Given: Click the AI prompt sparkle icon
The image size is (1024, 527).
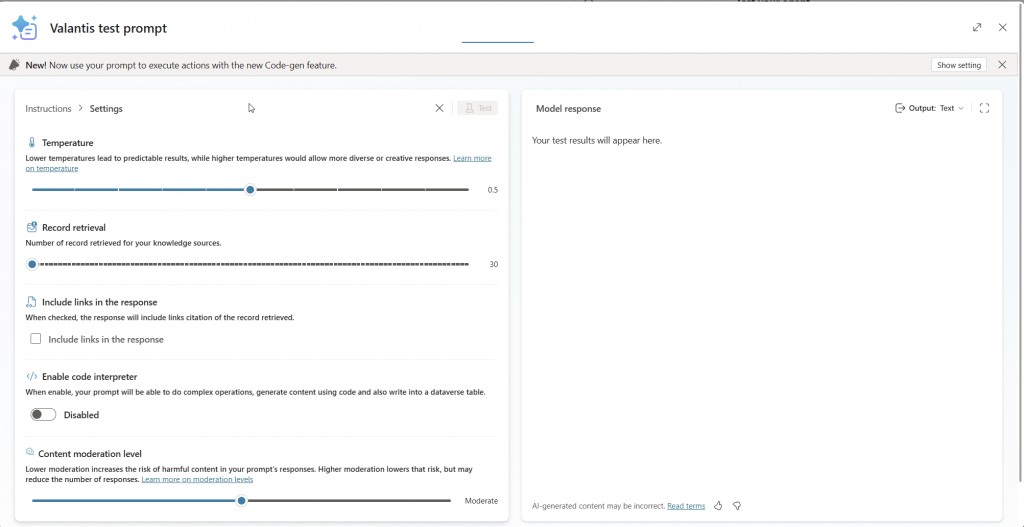Looking at the screenshot, I should [x=24, y=27].
